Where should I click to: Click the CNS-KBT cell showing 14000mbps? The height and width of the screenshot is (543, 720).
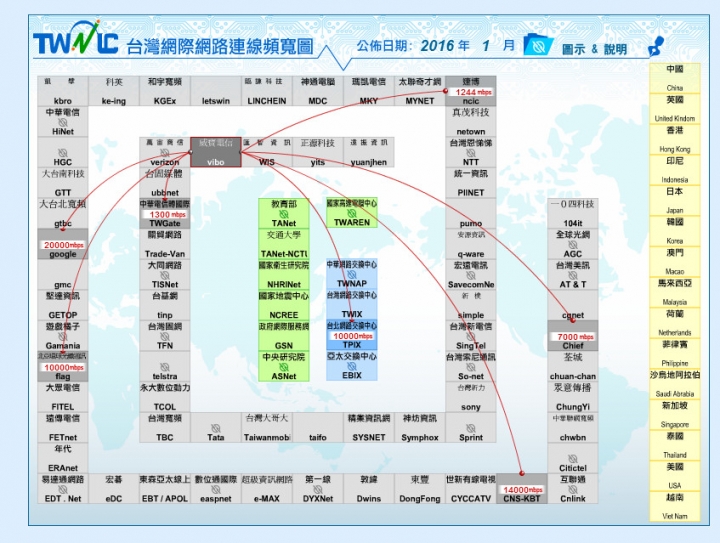tap(522, 489)
